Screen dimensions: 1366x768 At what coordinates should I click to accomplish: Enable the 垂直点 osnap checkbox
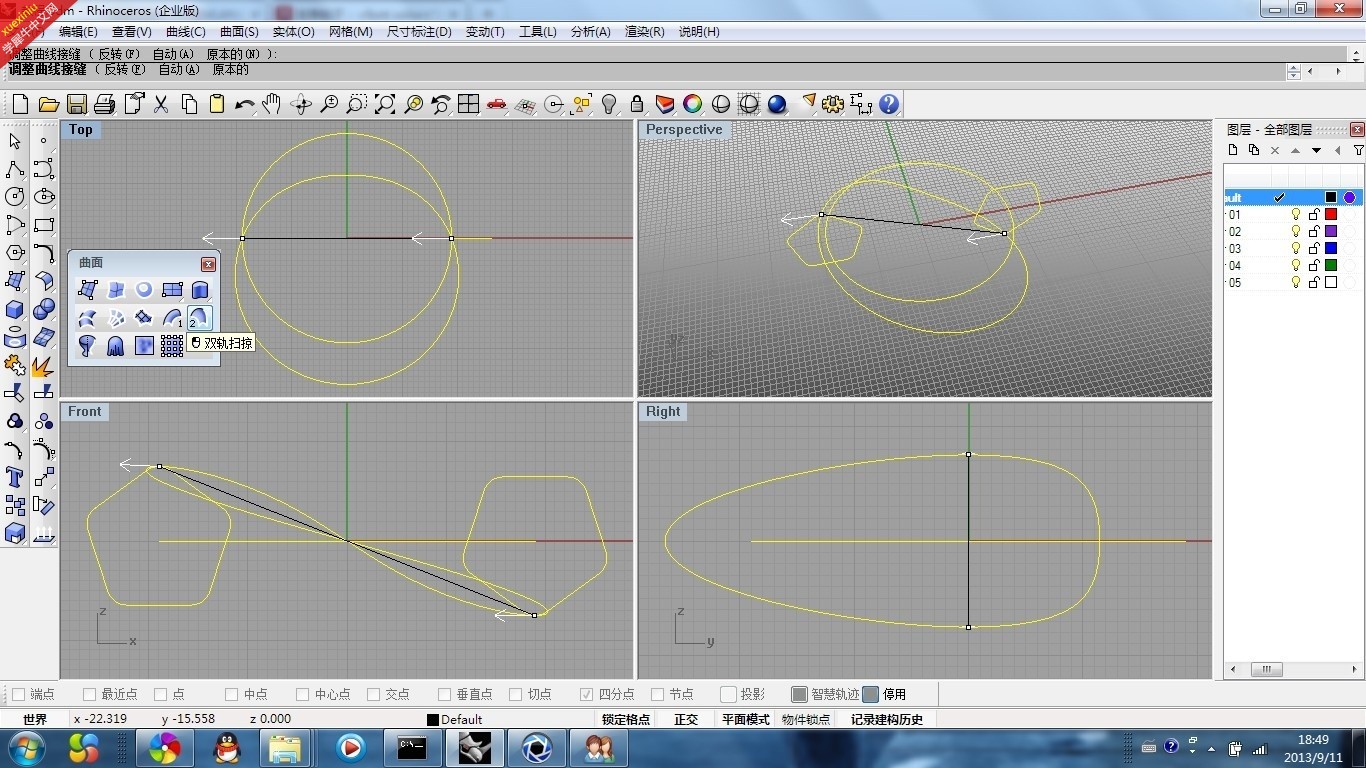[x=444, y=694]
